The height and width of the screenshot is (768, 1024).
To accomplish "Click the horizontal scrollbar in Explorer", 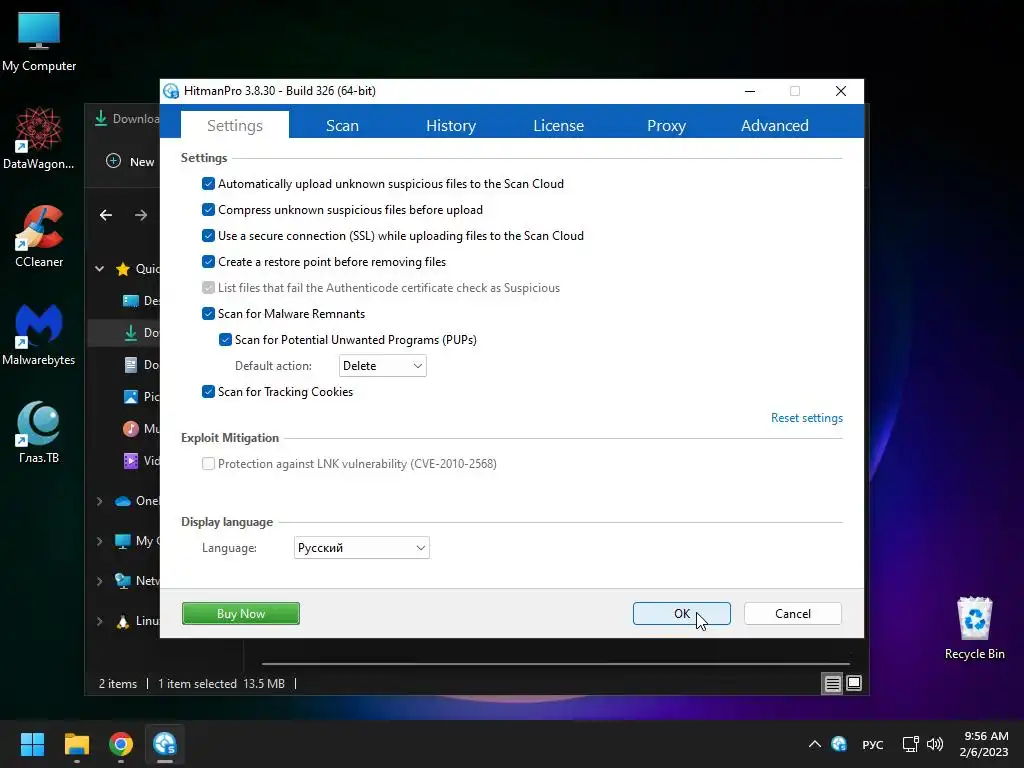I will (x=556, y=664).
